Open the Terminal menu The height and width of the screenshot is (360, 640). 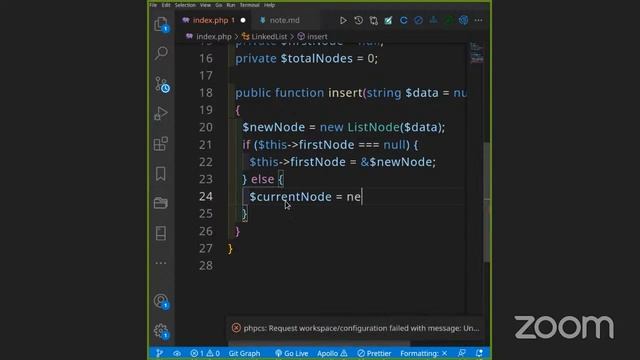pyautogui.click(x=249, y=5)
